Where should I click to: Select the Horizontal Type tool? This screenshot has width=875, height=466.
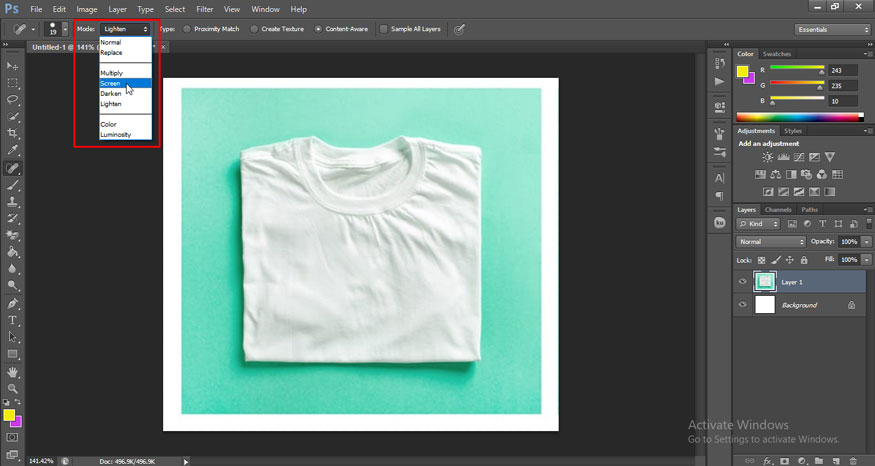[x=12, y=320]
